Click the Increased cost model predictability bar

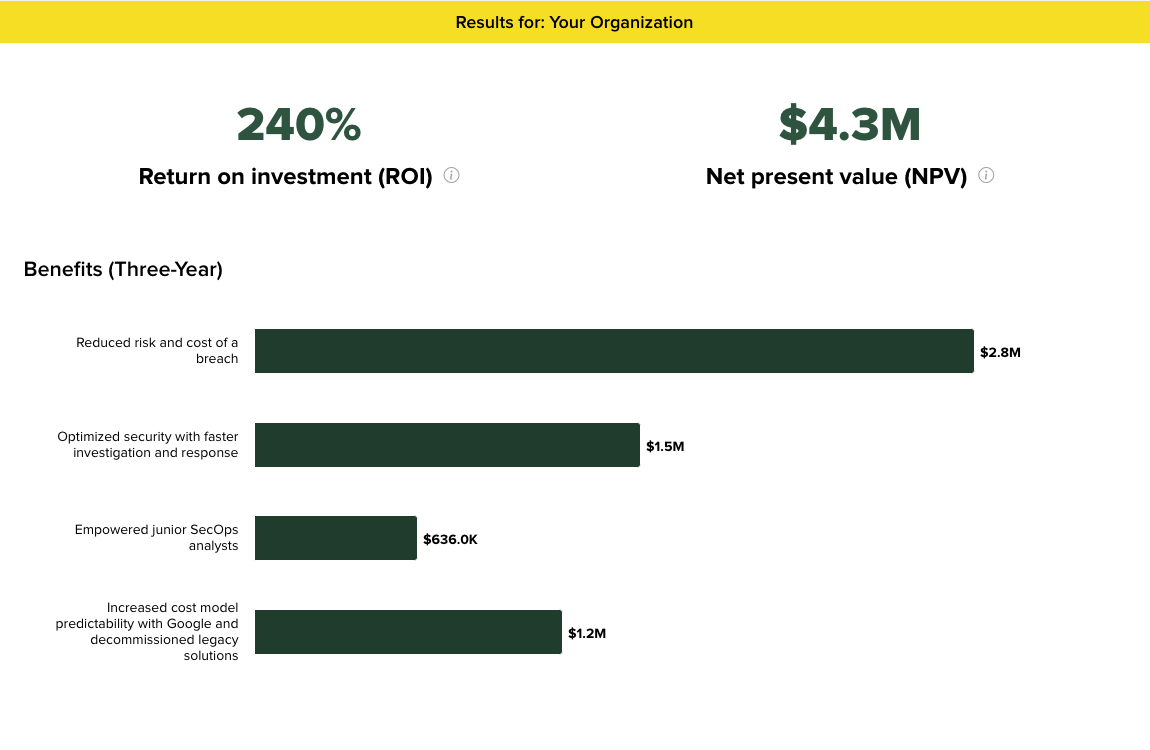click(x=408, y=631)
